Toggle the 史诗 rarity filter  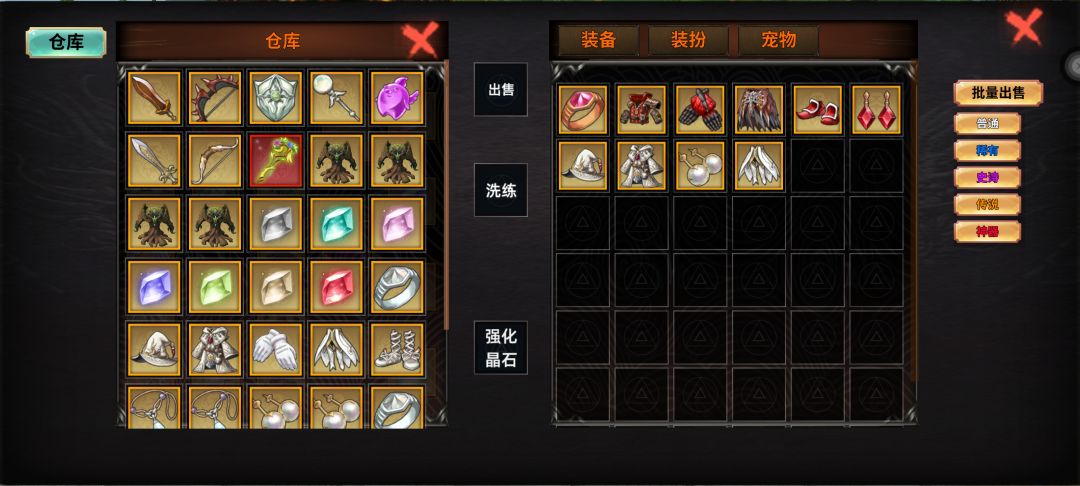(x=987, y=178)
